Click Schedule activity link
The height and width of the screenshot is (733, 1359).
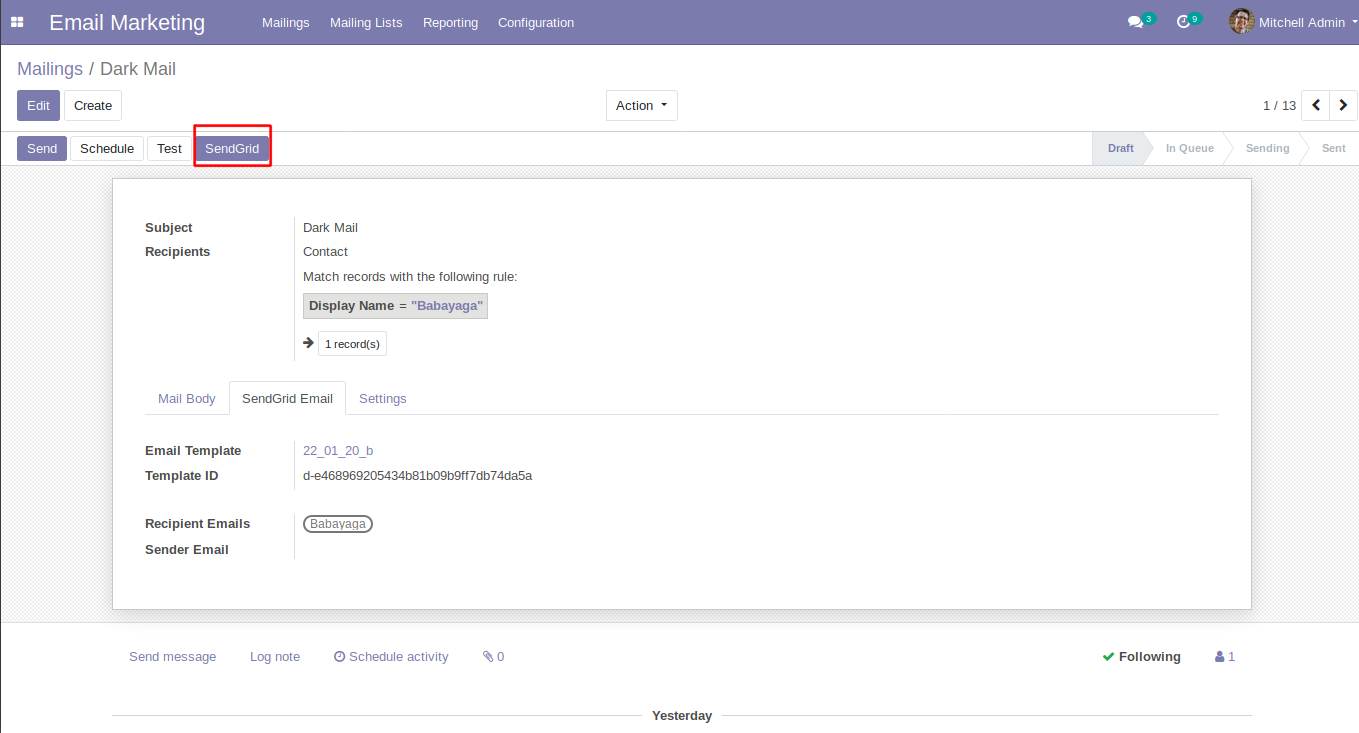(391, 657)
